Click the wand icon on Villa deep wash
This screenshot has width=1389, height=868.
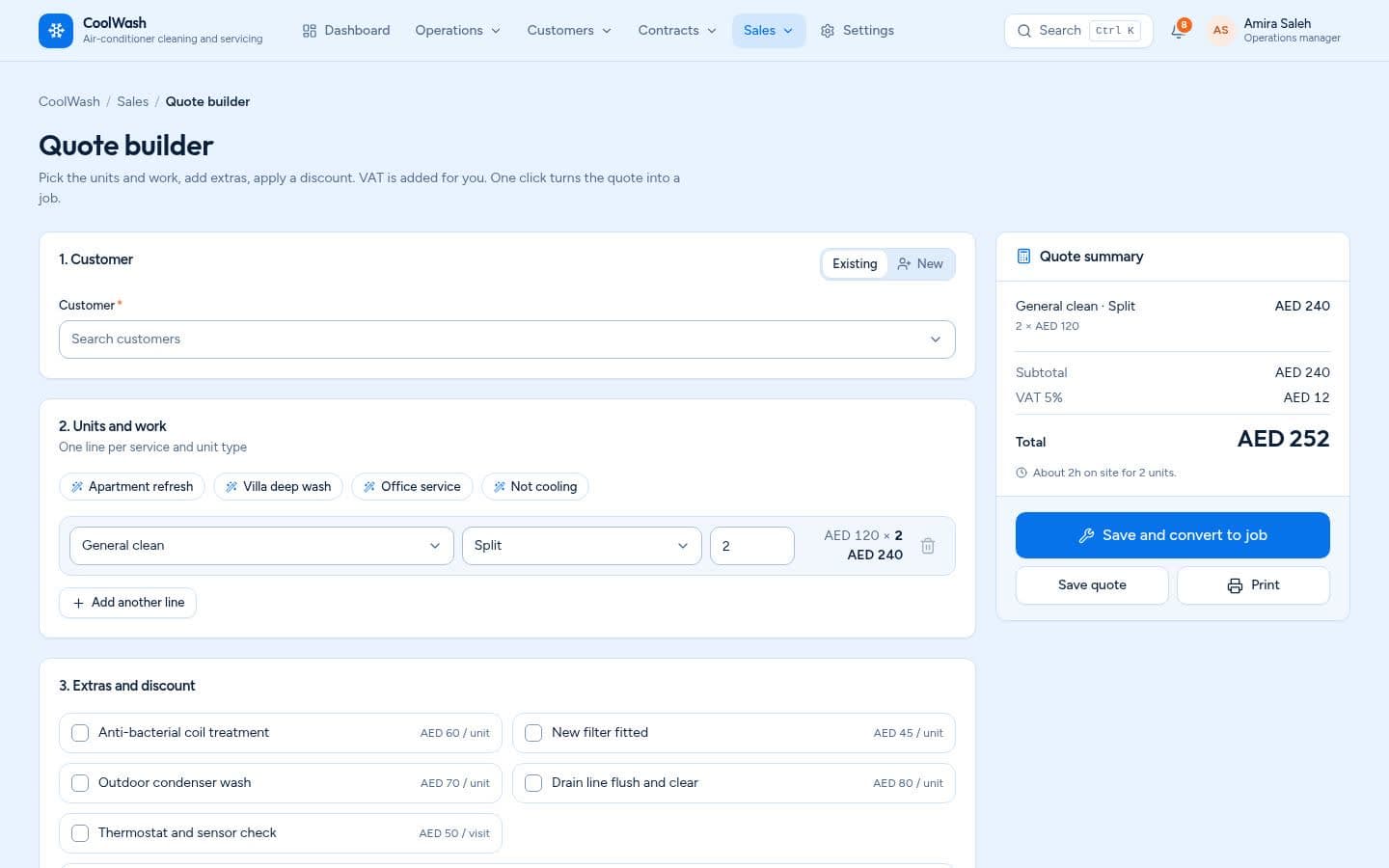(x=231, y=487)
